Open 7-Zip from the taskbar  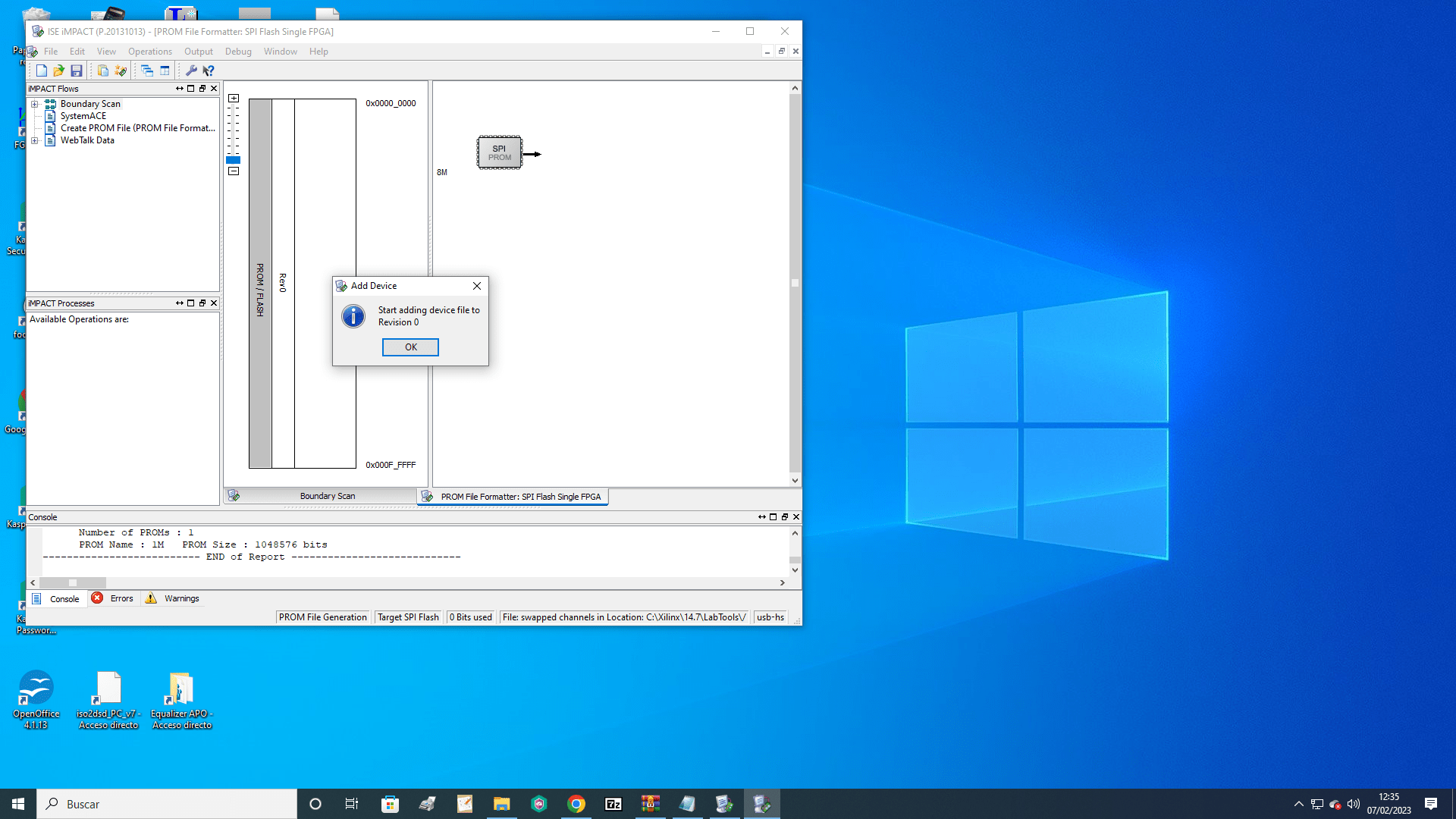pos(613,804)
